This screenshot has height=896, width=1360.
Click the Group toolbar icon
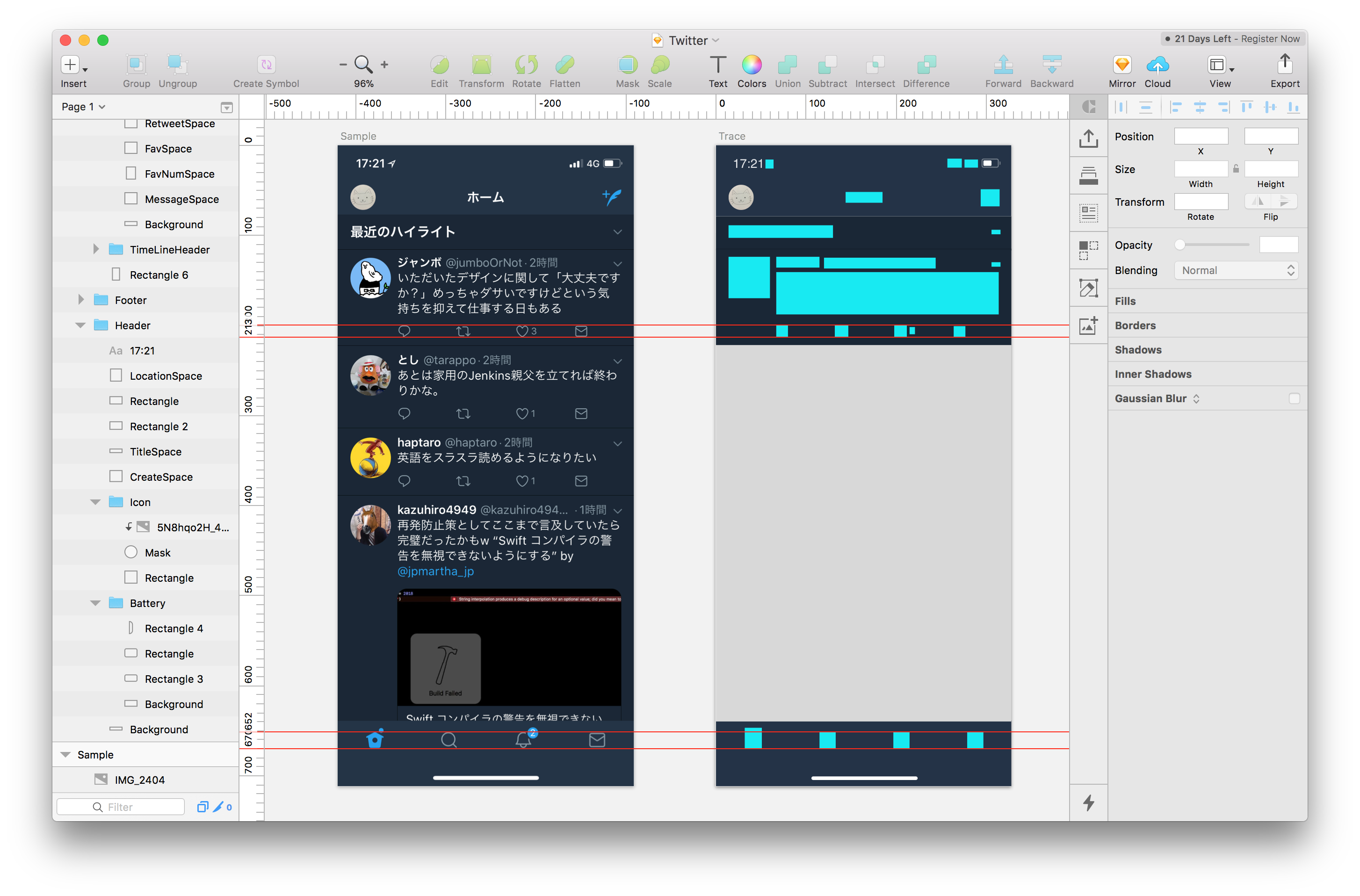coord(136,65)
